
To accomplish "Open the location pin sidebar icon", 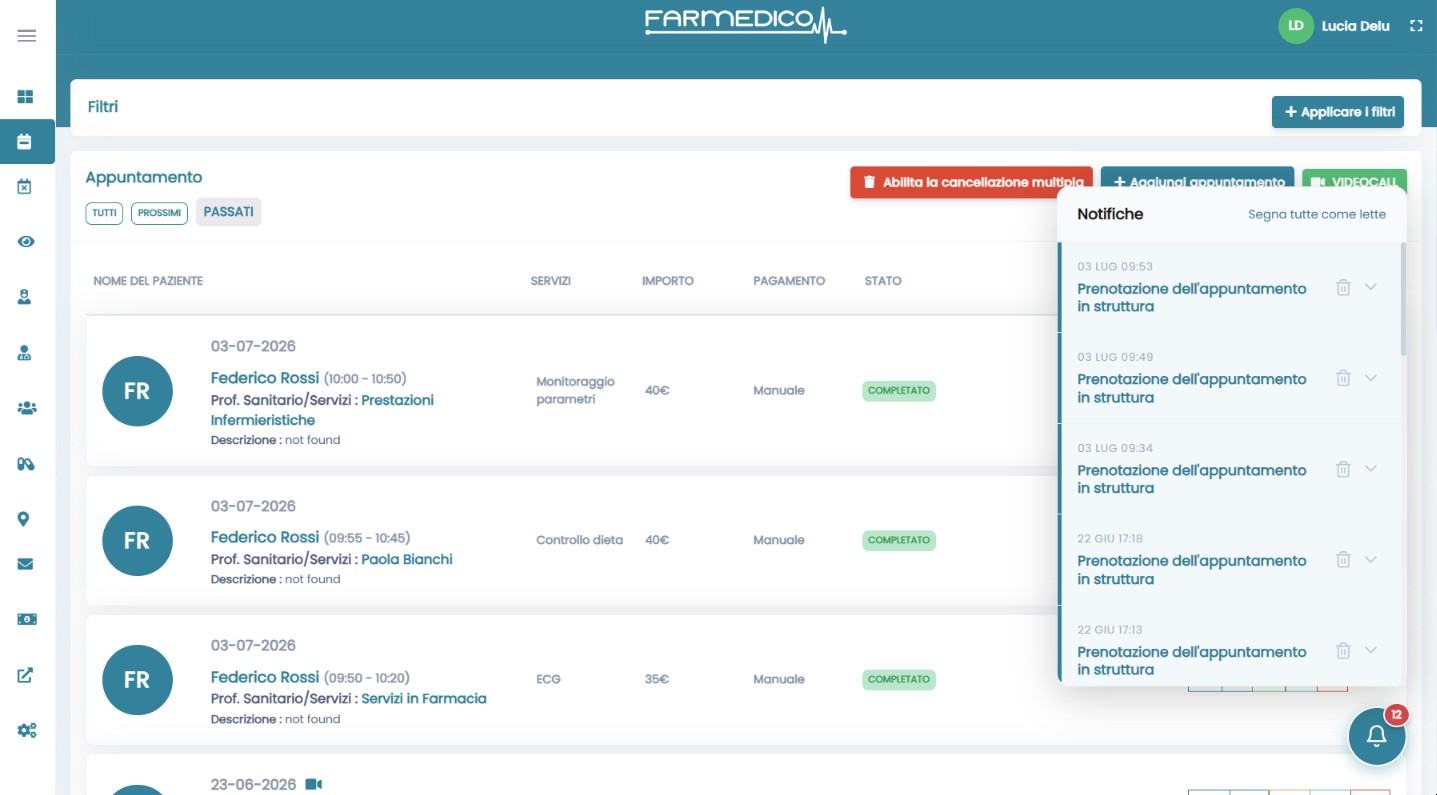I will click(24, 519).
